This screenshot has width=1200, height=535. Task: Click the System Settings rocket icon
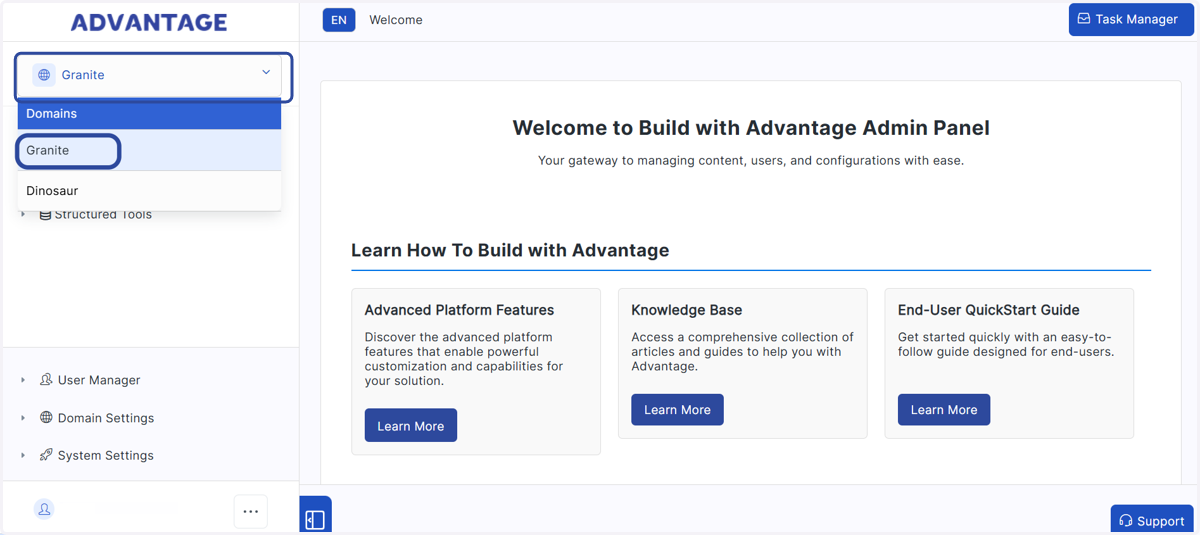tap(46, 455)
